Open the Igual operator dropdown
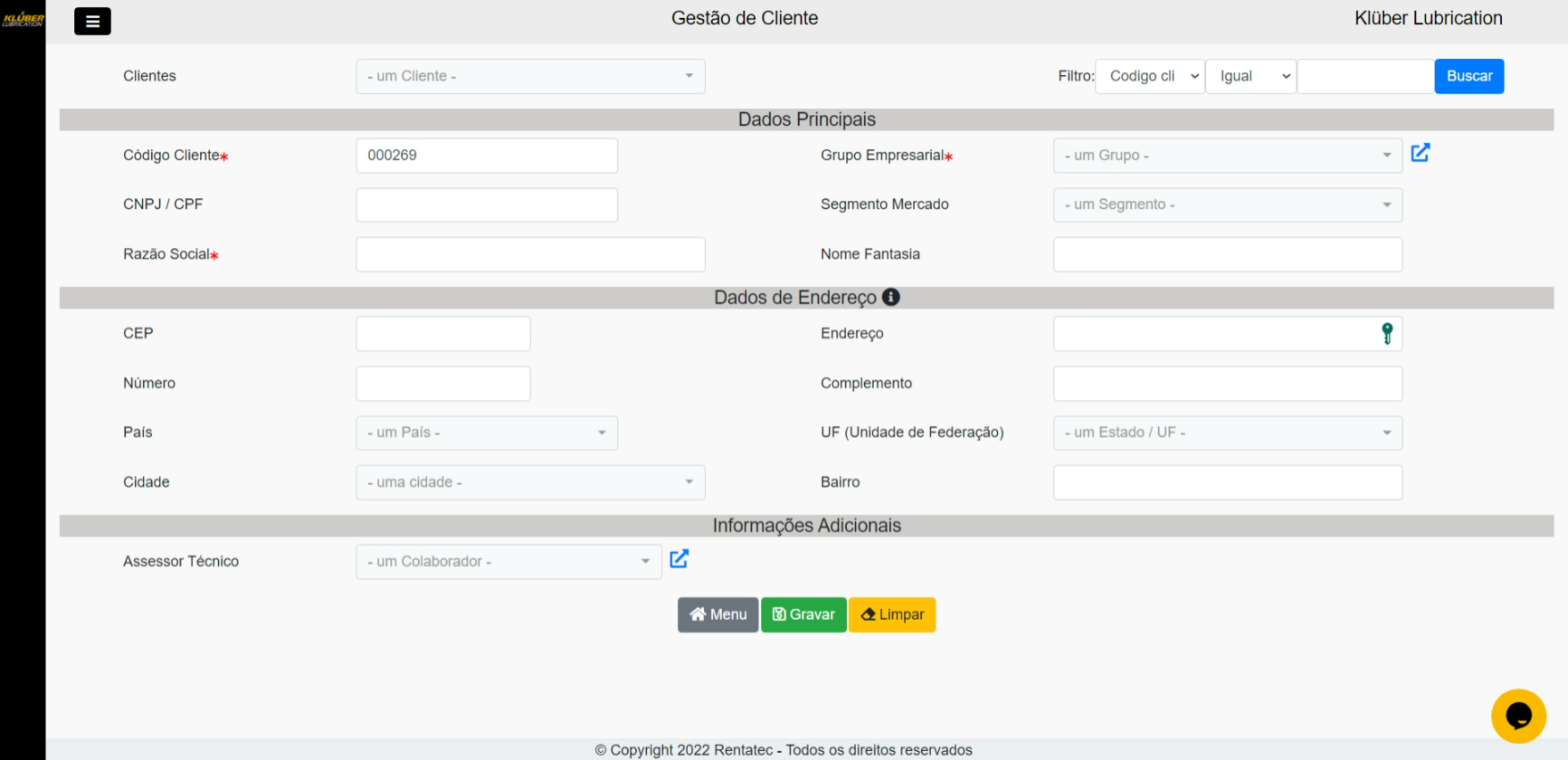 (x=1250, y=77)
